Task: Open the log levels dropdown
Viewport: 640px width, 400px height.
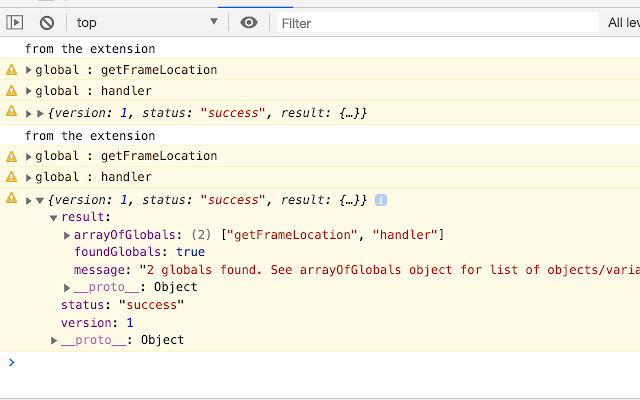Action: coord(622,22)
